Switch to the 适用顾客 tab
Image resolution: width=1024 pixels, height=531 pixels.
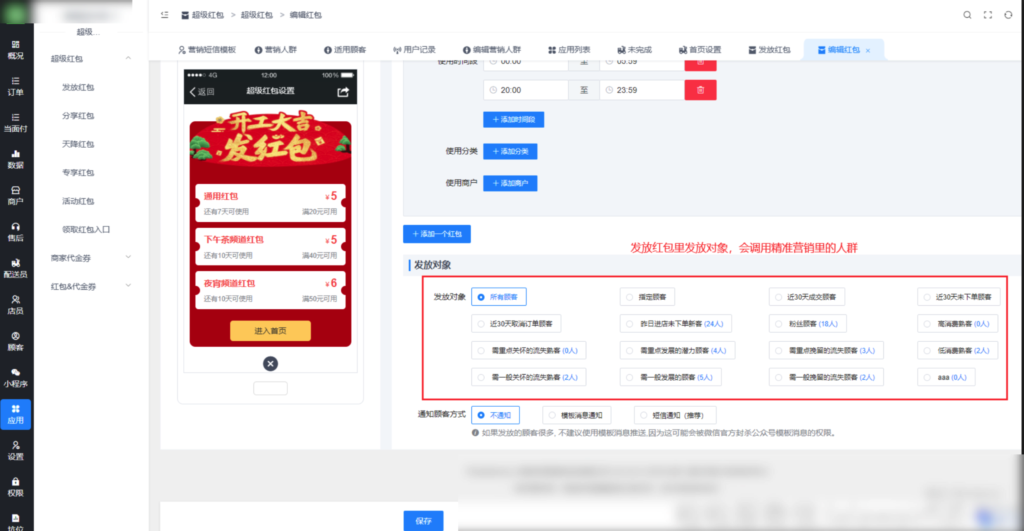345,50
